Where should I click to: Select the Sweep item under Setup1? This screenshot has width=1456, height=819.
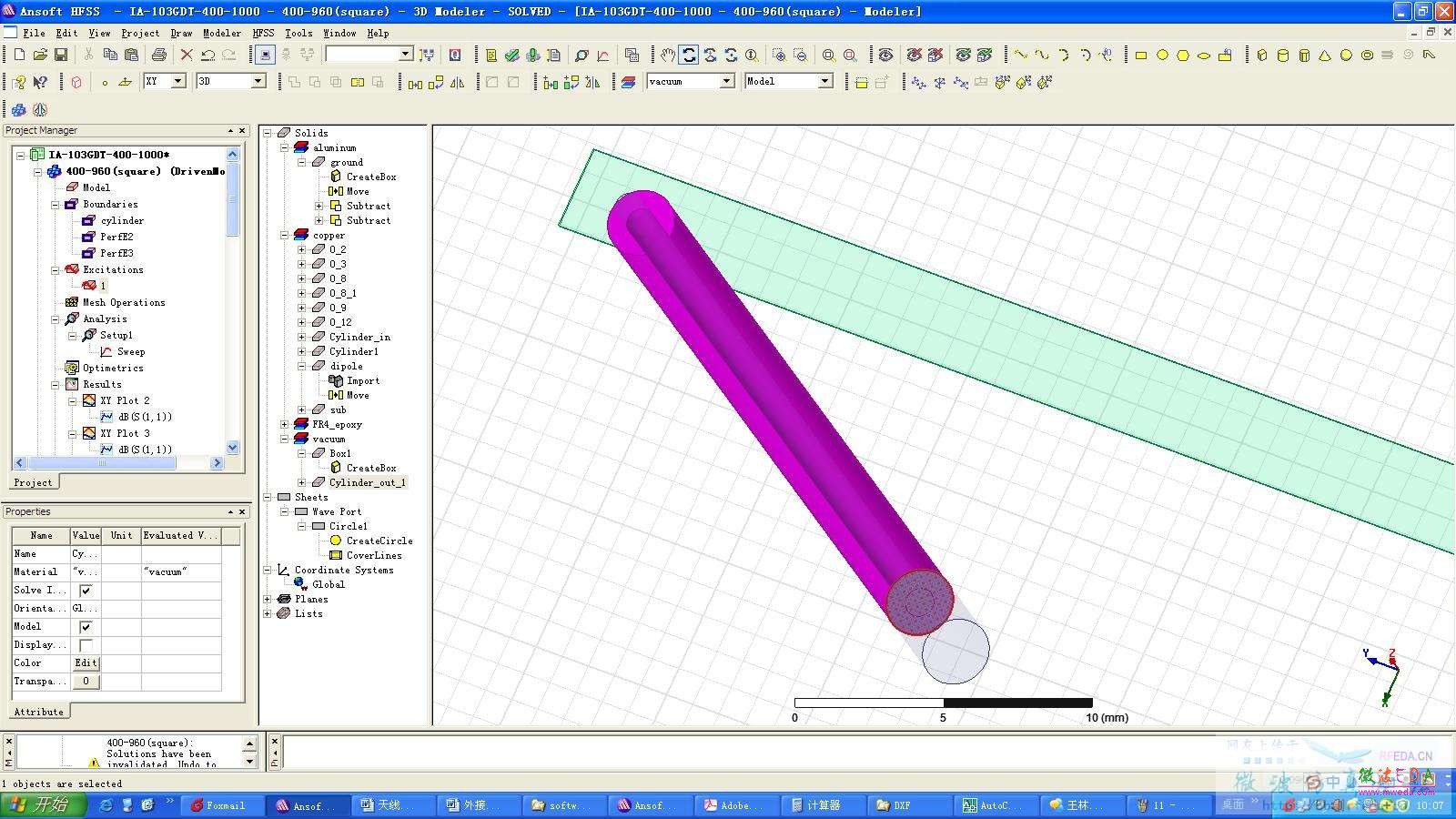(x=131, y=351)
